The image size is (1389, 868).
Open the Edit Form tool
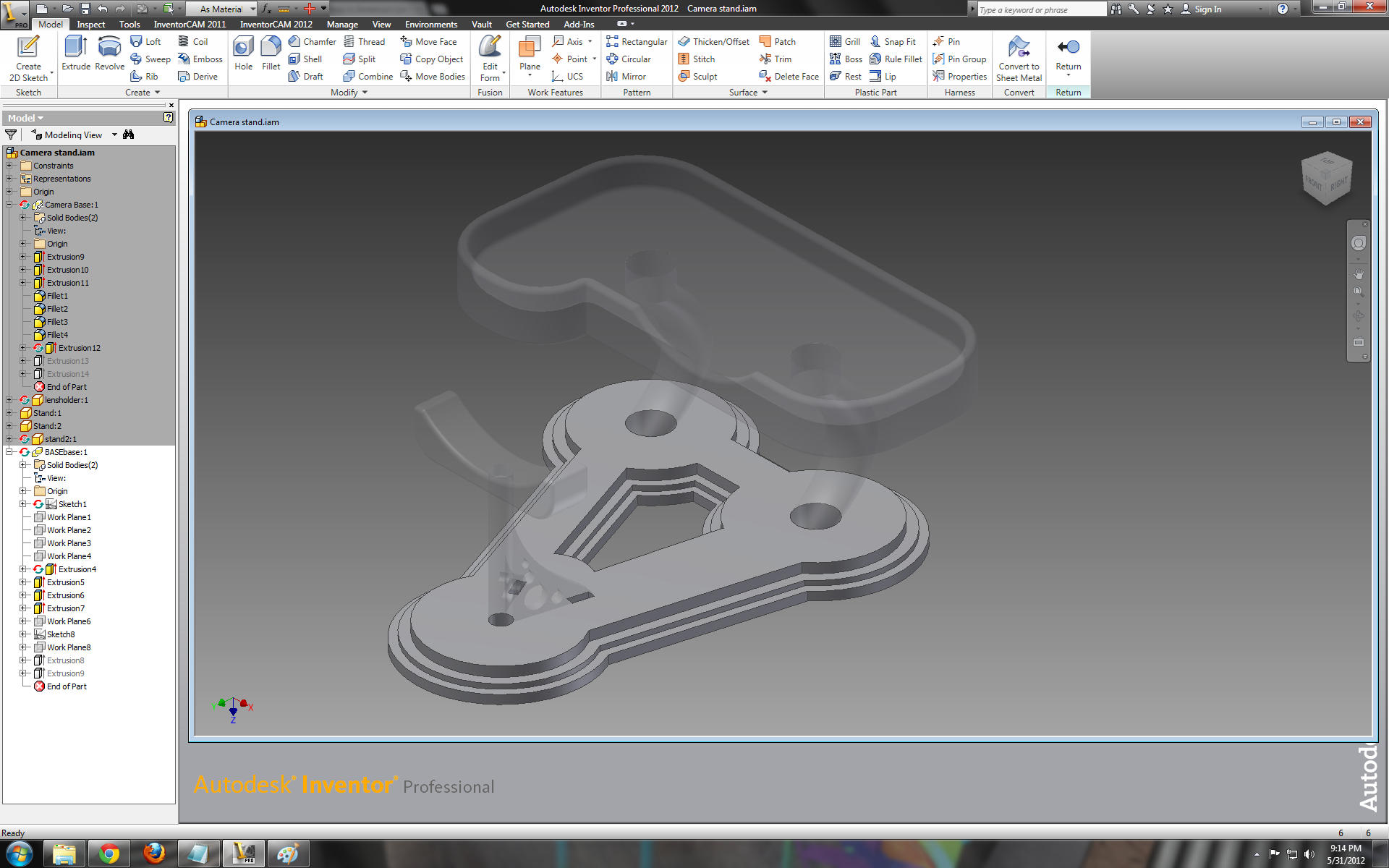[490, 58]
